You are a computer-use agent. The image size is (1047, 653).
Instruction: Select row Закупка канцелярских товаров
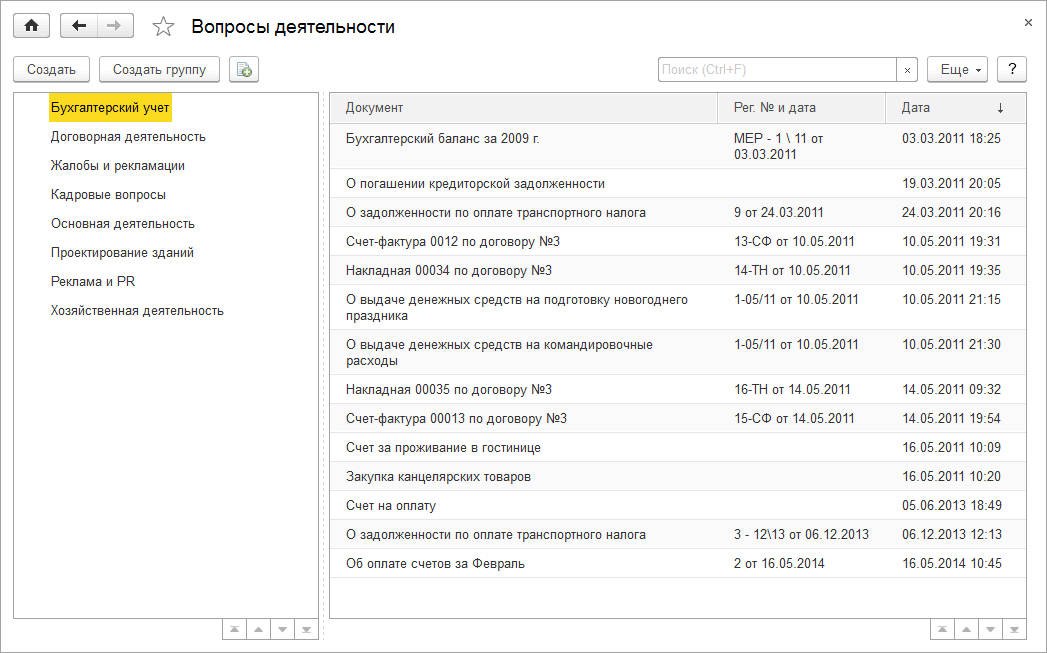pos(678,477)
